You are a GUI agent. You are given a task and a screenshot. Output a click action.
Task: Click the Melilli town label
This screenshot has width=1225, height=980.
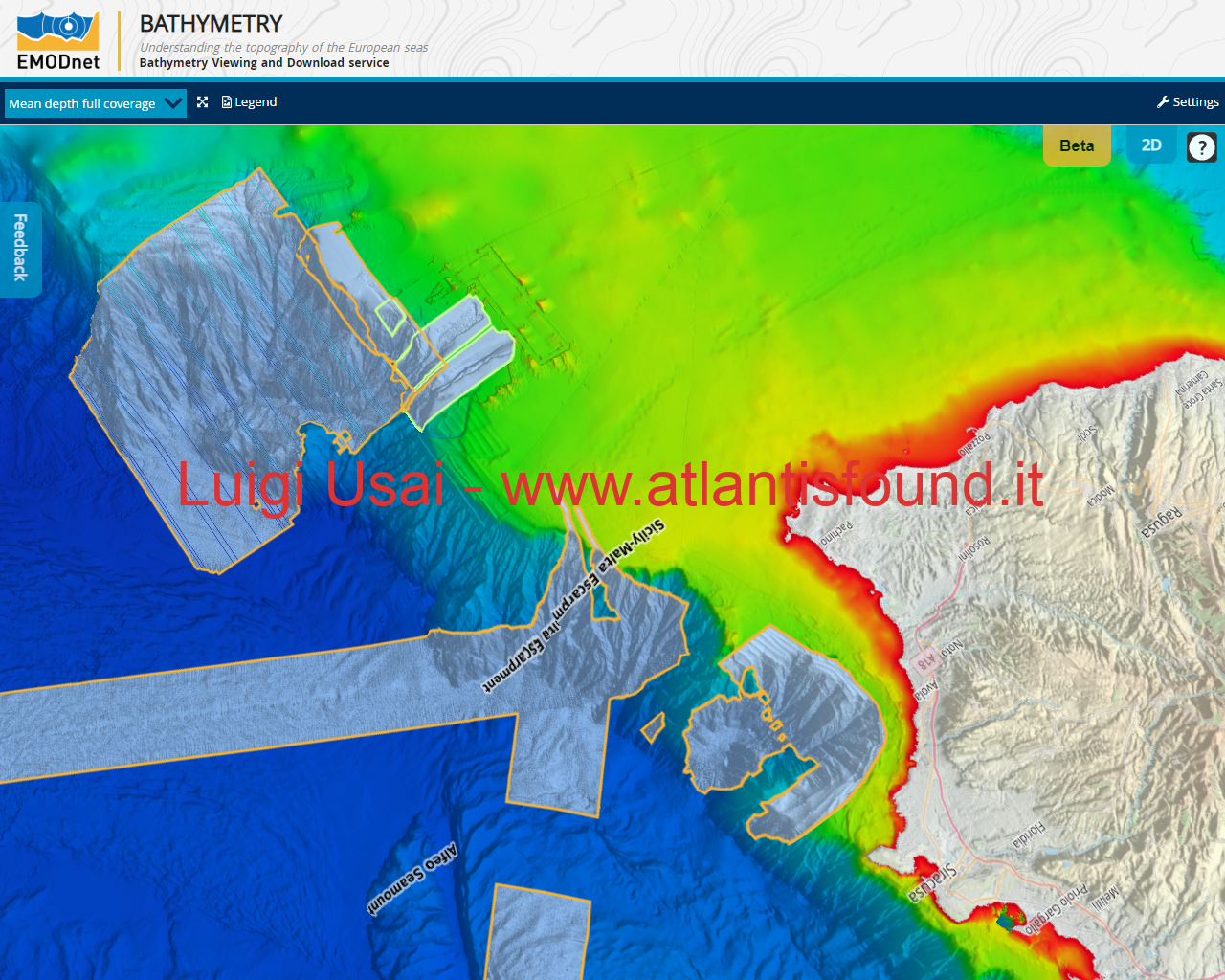[x=1103, y=898]
